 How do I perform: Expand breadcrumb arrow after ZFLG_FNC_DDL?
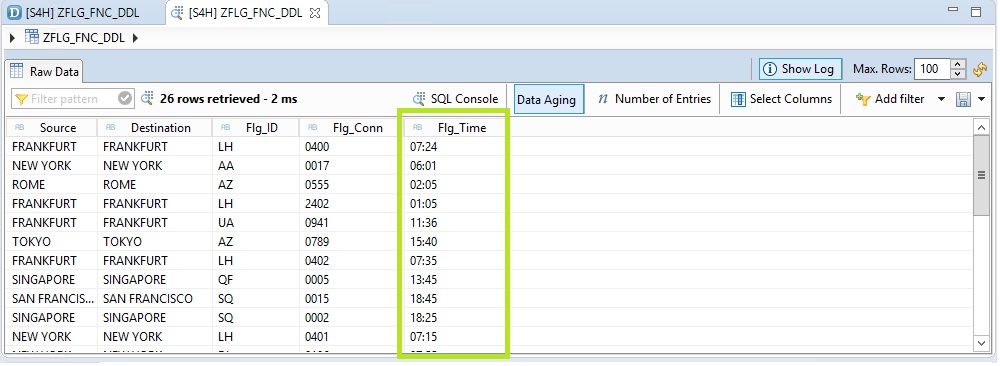pyautogui.click(x=135, y=38)
